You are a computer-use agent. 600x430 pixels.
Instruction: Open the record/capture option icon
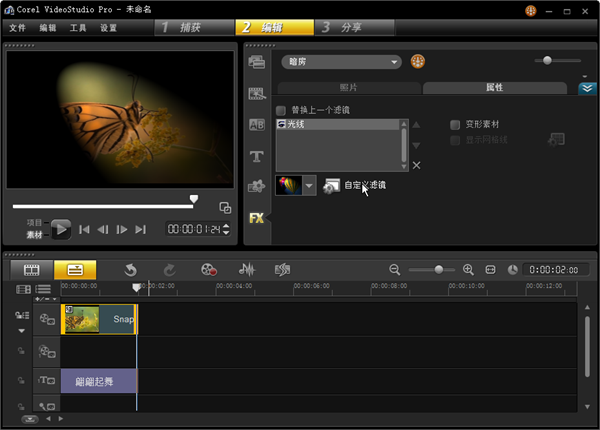tap(208, 269)
